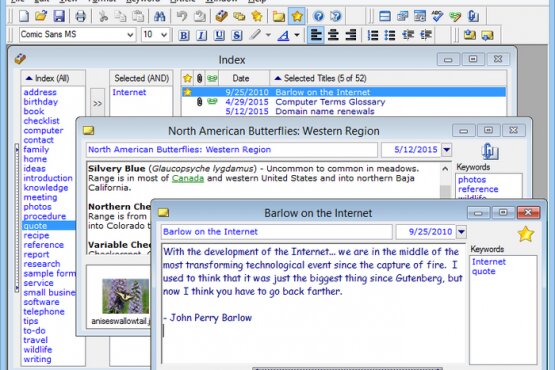Click the 'quote' keyword in the Barlow window's Keywords list

[x=484, y=272]
